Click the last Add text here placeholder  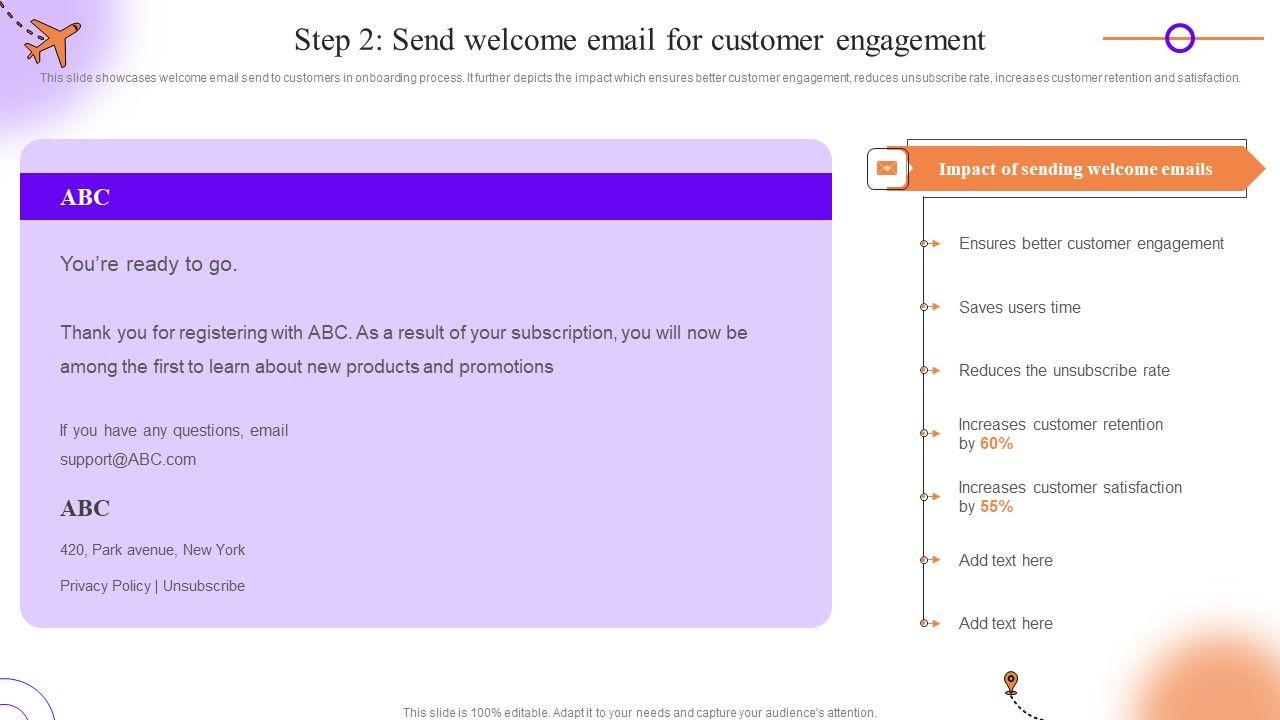point(1005,623)
